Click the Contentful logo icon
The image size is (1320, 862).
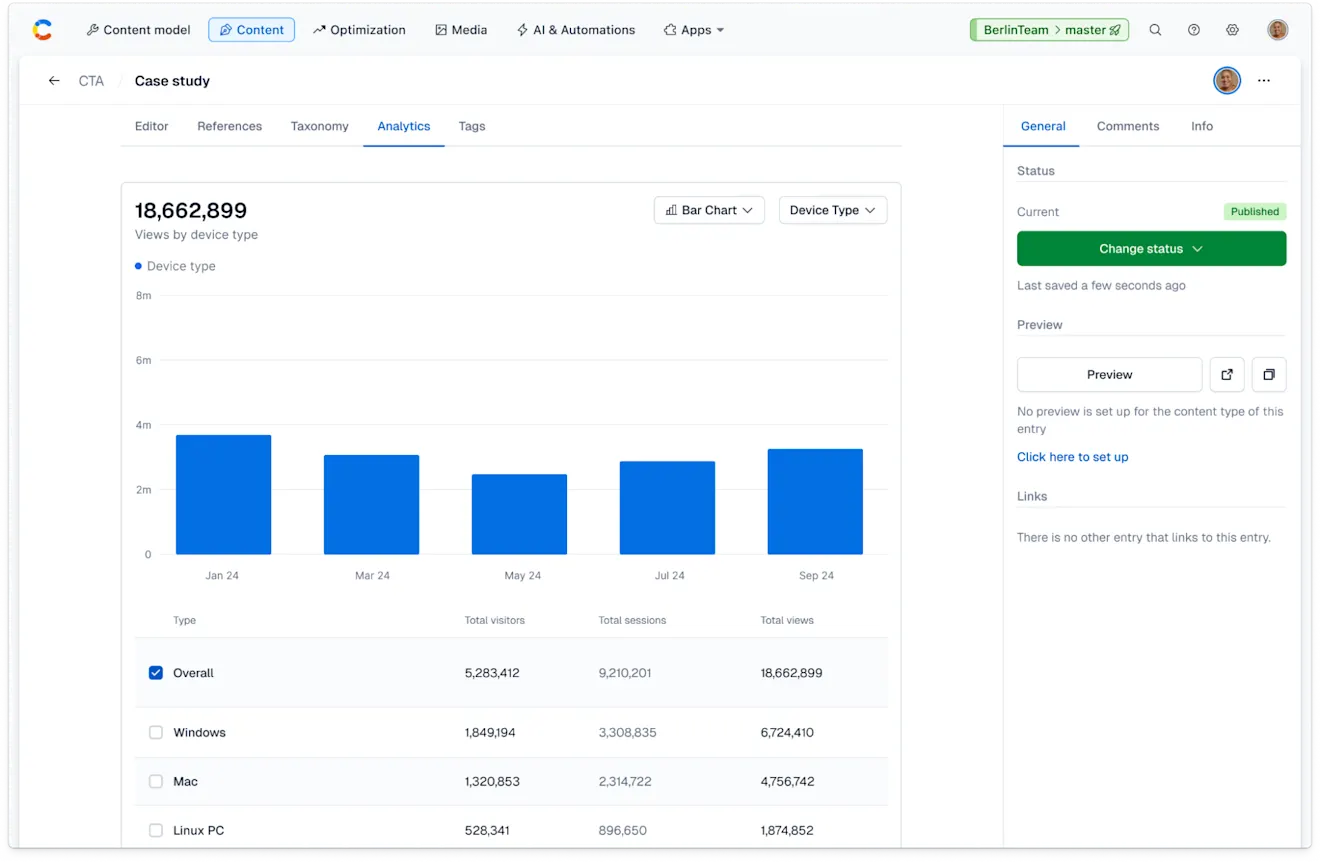[x=42, y=30]
